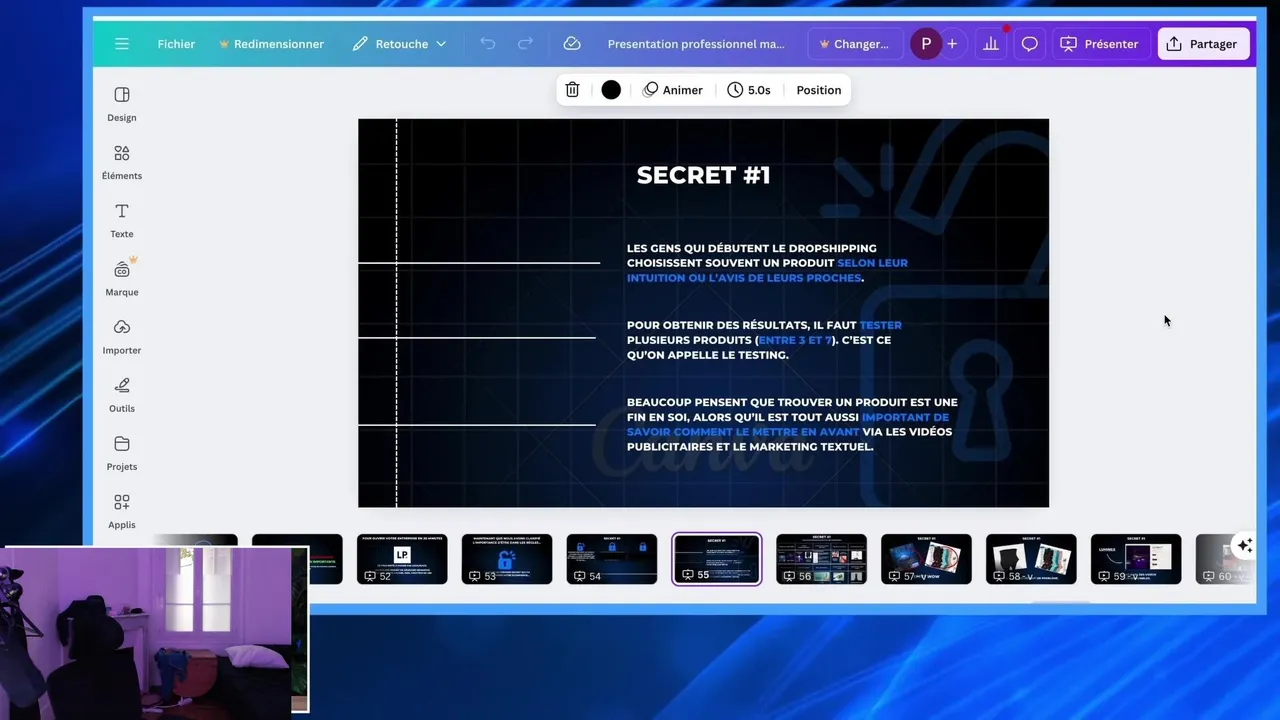
Task: Open the hamburger main menu
Action: point(122,44)
